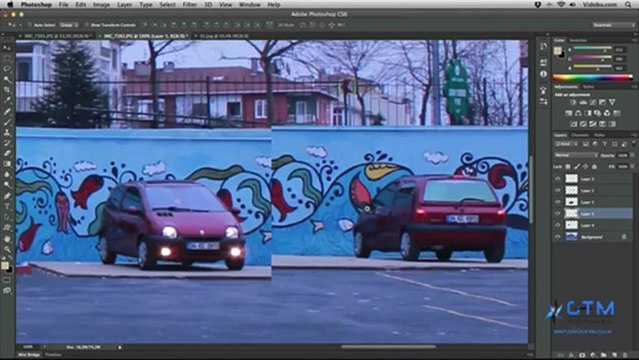Enable Show Transform Controls checkbox
The width and height of the screenshot is (639, 360).
[x=86, y=25]
